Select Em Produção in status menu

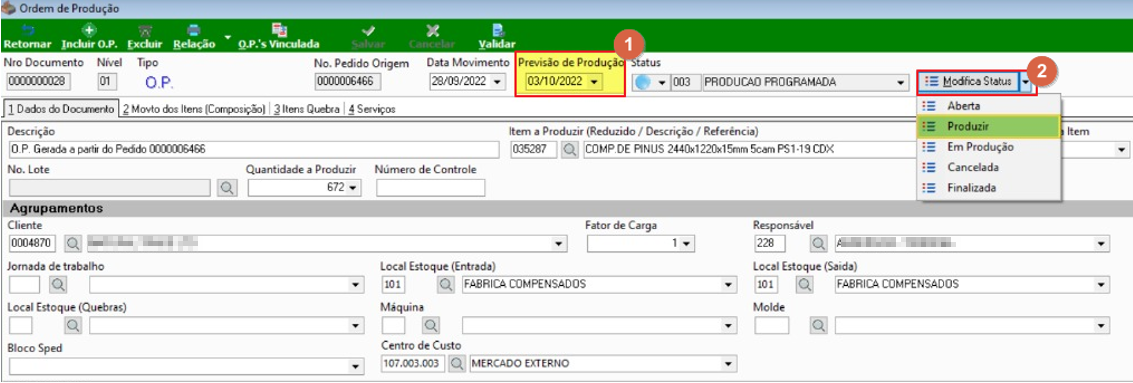click(988, 147)
